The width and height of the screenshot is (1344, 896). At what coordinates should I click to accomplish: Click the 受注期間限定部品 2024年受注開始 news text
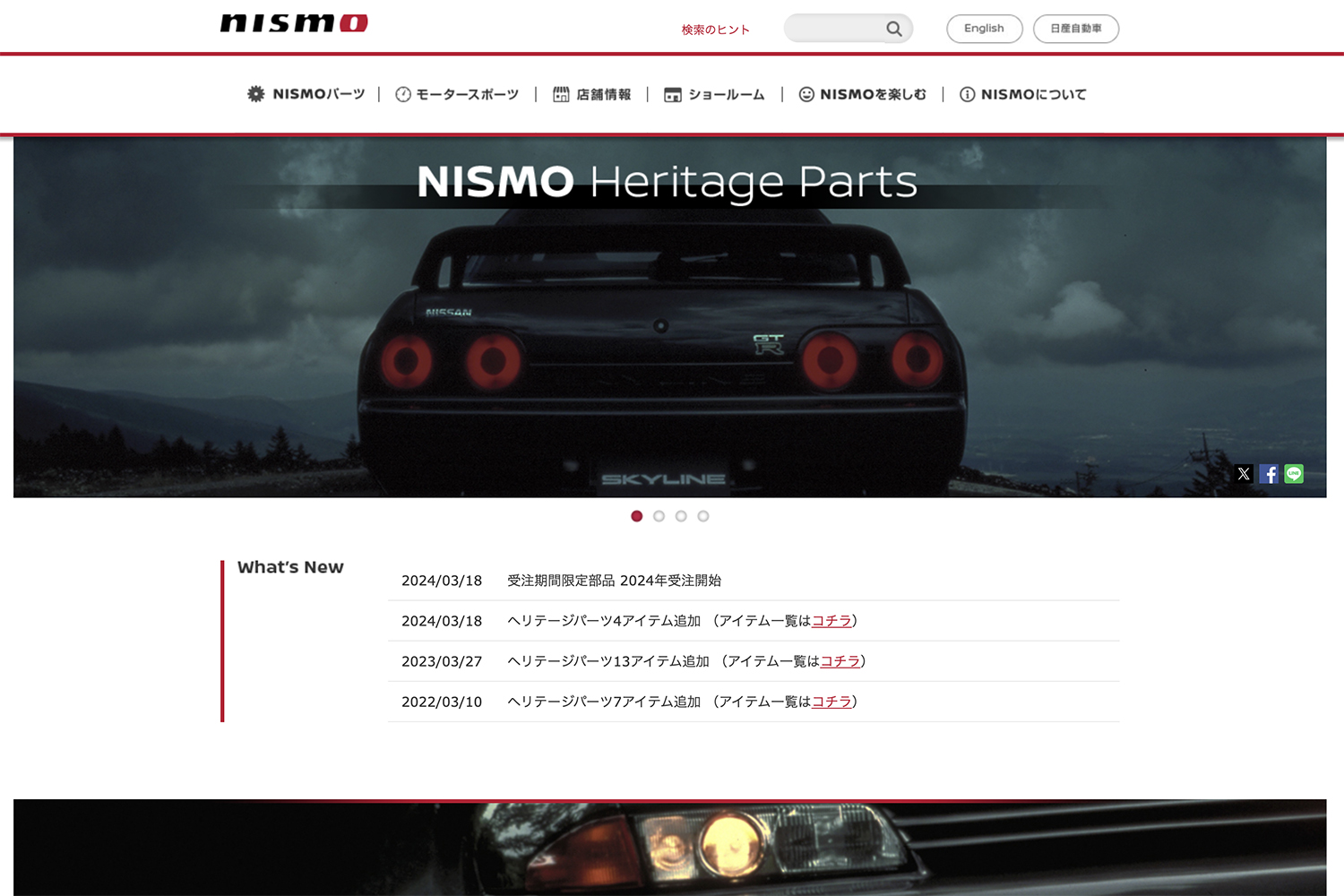[614, 581]
